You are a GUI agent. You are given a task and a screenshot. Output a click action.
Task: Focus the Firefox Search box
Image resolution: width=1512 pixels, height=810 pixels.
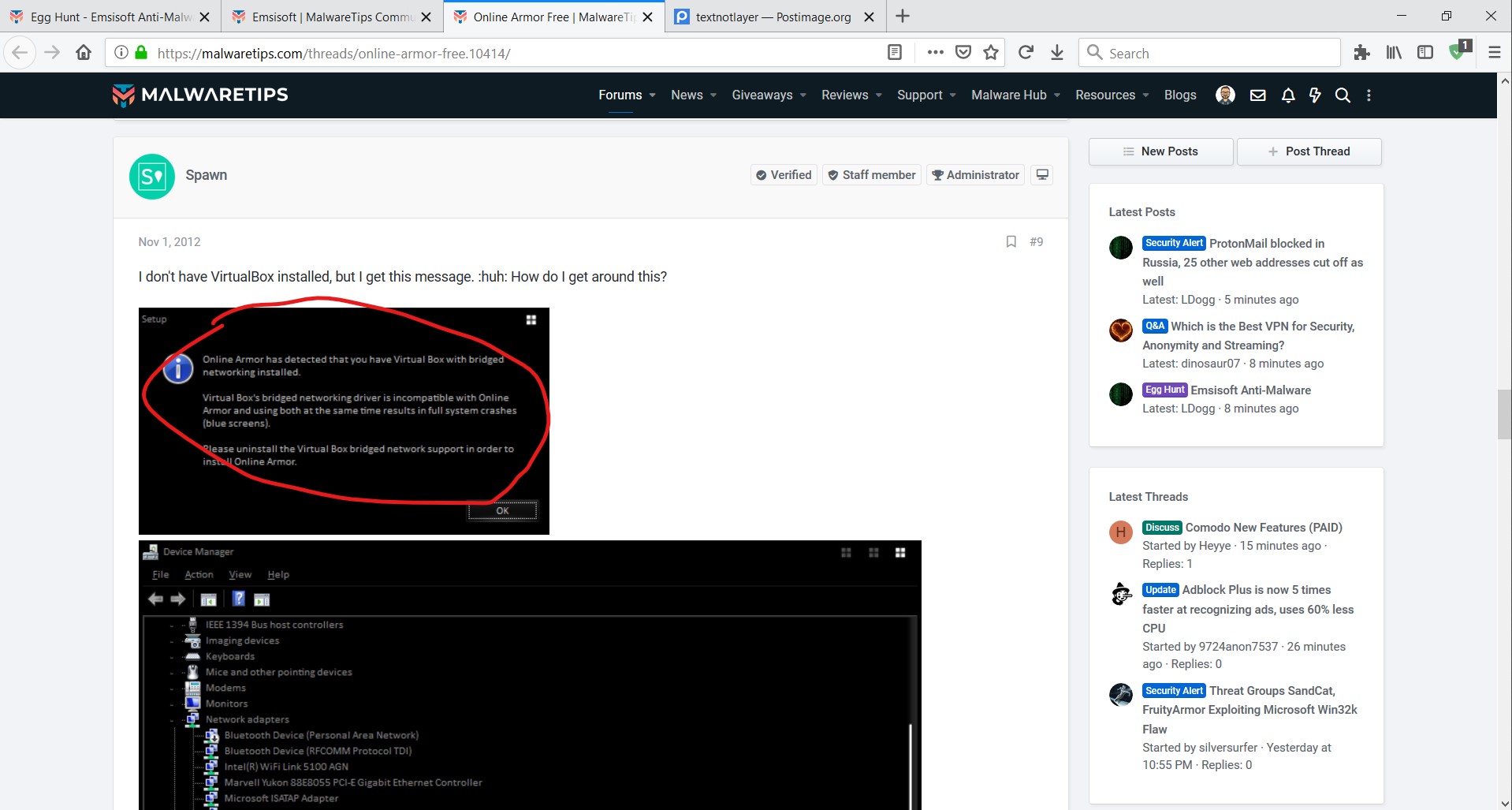[x=1210, y=53]
